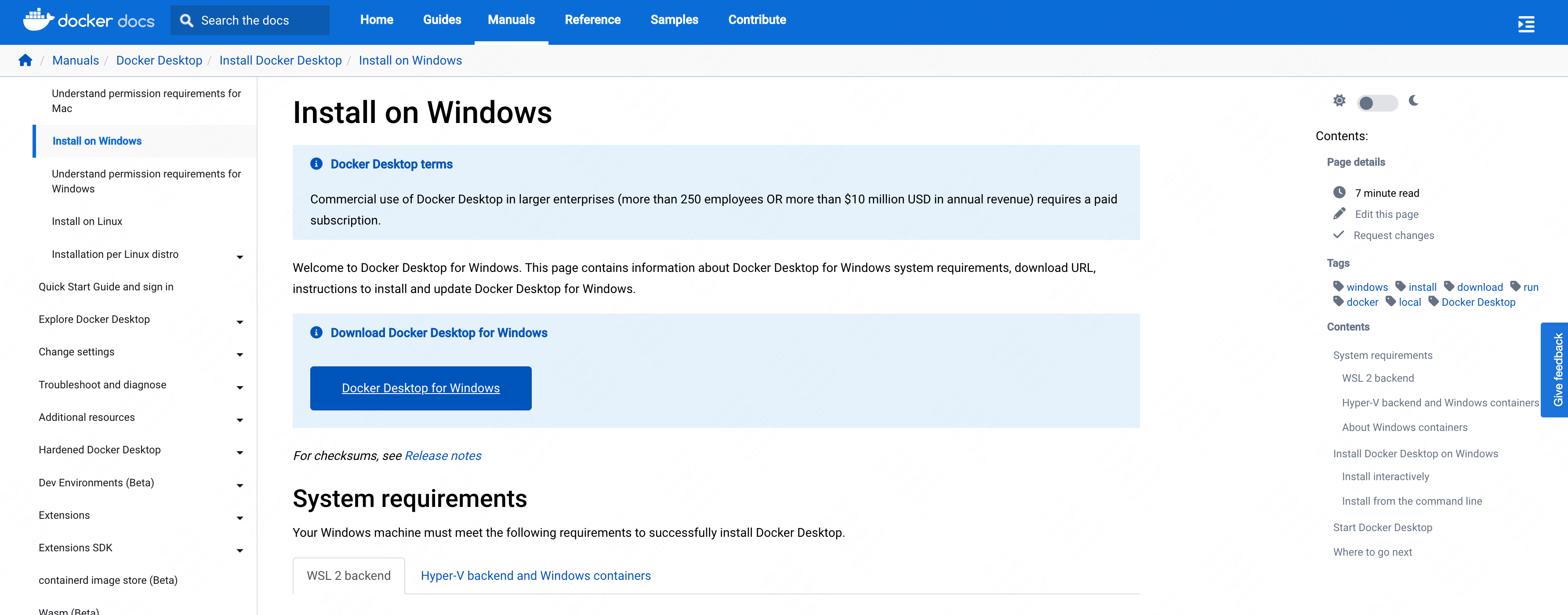Click the Docker docs whale logo
Viewport: 1568px width, 615px height.
coord(39,19)
